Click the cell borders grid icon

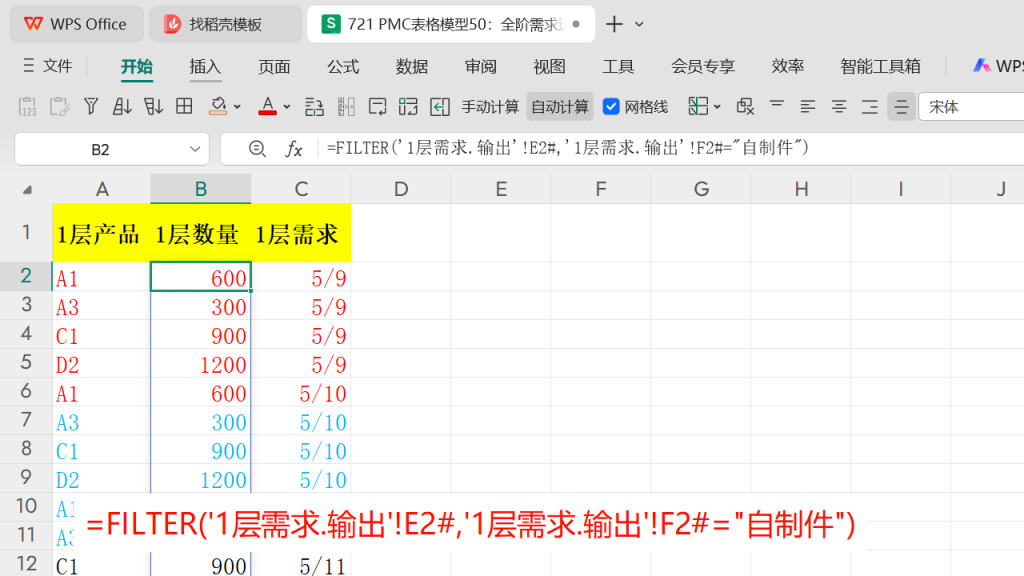(184, 106)
